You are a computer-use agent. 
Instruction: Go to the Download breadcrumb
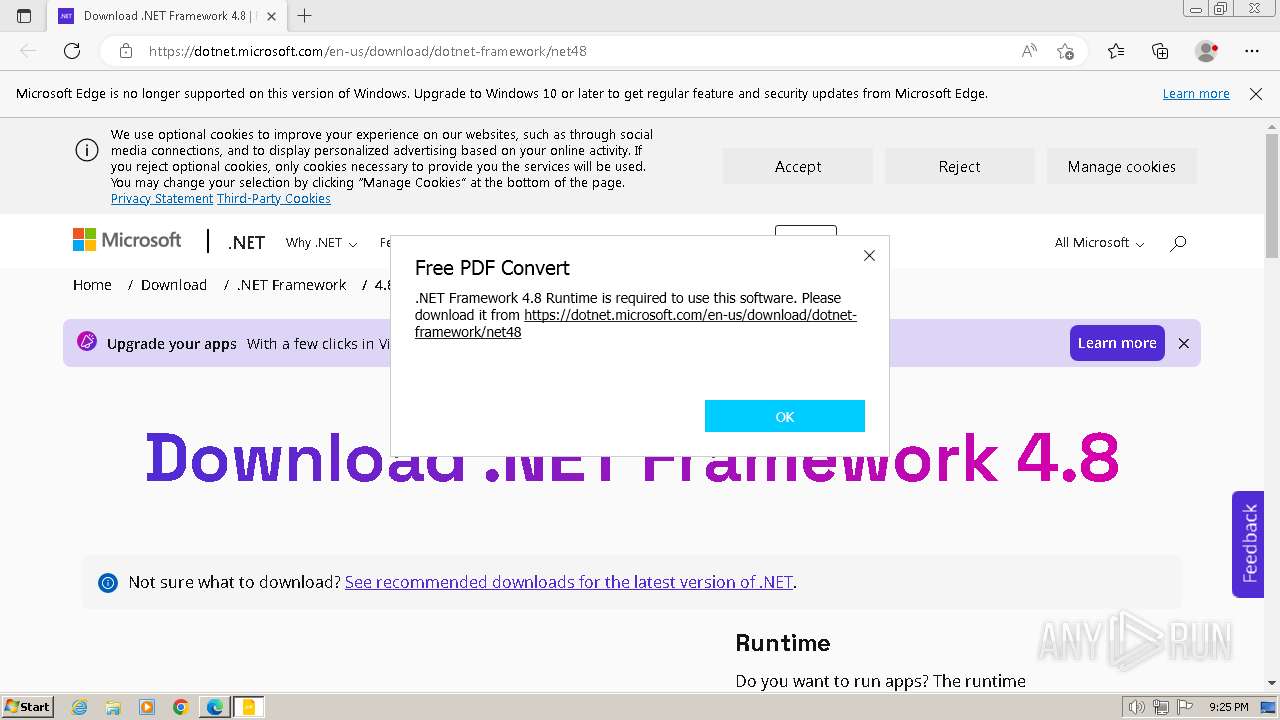[174, 285]
